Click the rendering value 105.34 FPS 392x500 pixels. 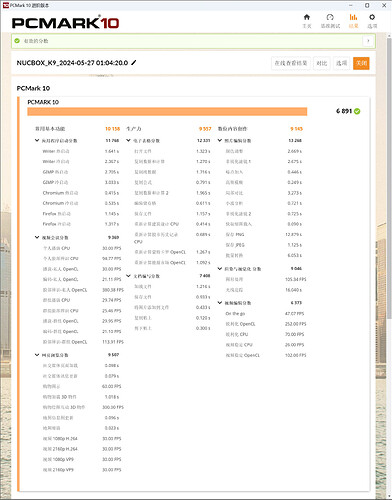click(x=296, y=279)
